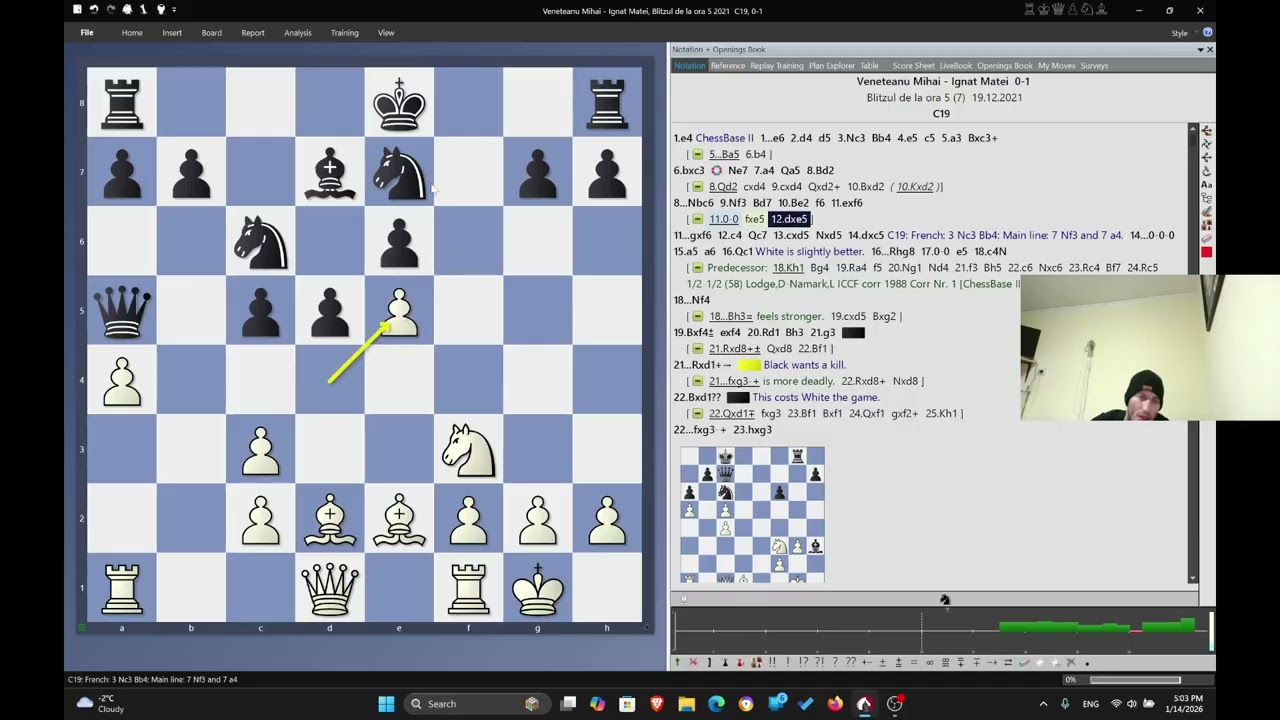Click the red X delete variation icon
The height and width of the screenshot is (720, 1280).
[693, 662]
